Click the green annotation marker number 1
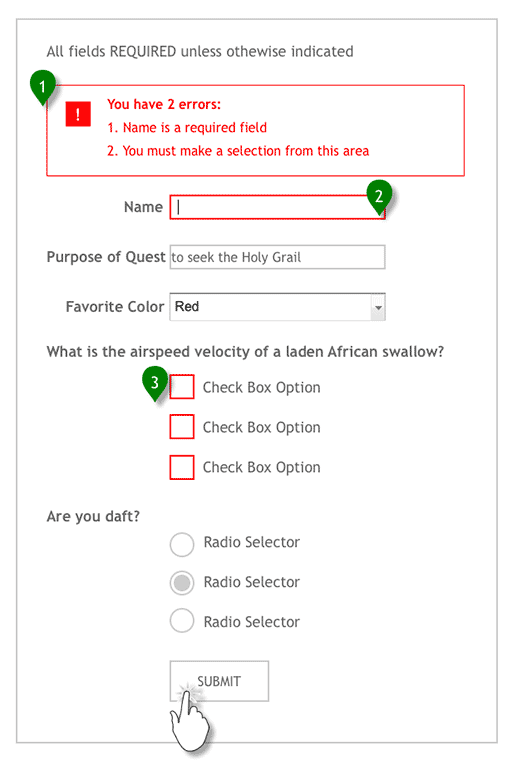This screenshot has height=761, width=512. 42,87
